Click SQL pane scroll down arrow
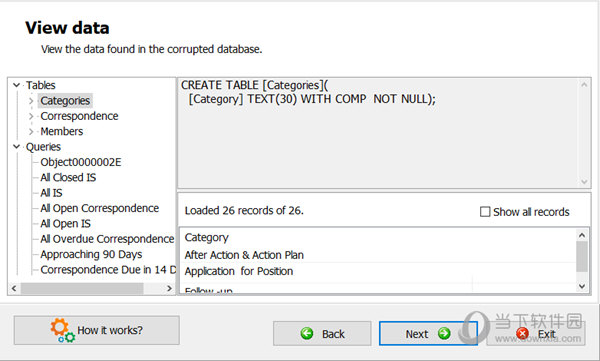The image size is (600, 361). tap(584, 182)
